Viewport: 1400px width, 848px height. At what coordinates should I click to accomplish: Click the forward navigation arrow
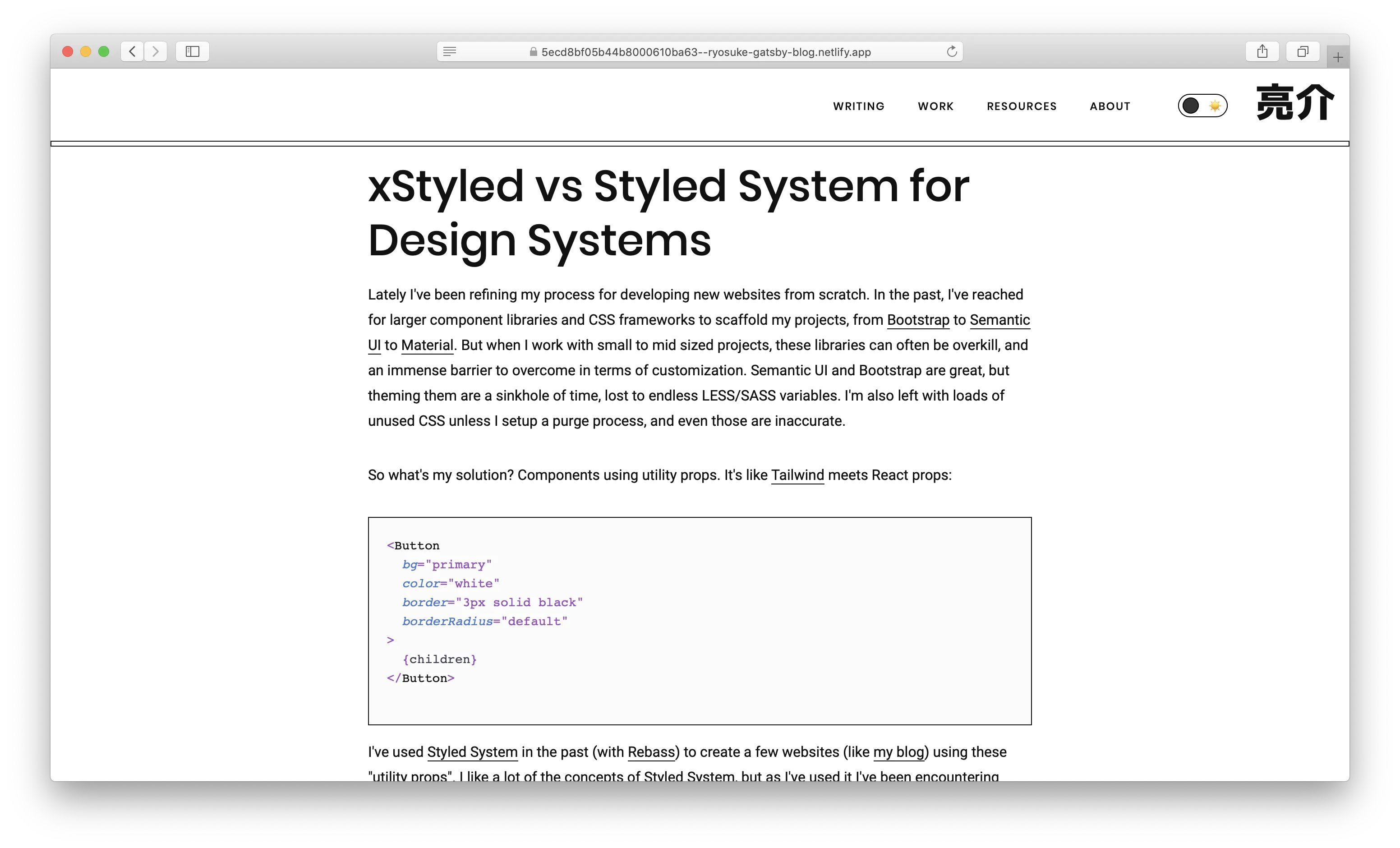(156, 51)
